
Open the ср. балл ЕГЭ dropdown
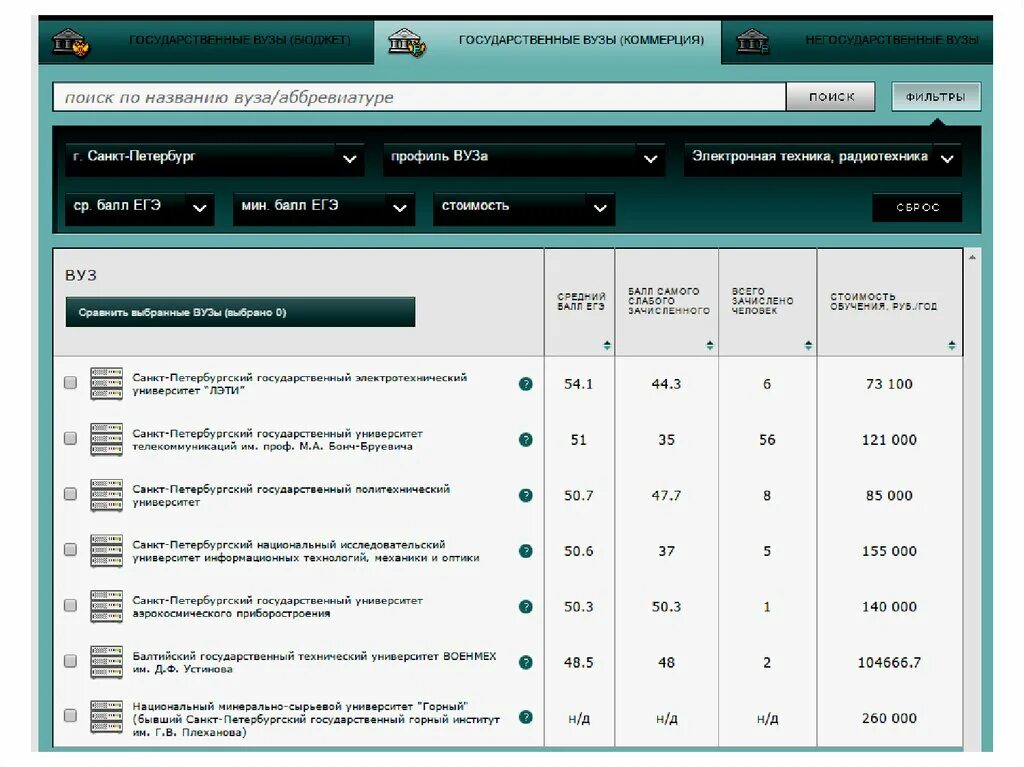140,208
